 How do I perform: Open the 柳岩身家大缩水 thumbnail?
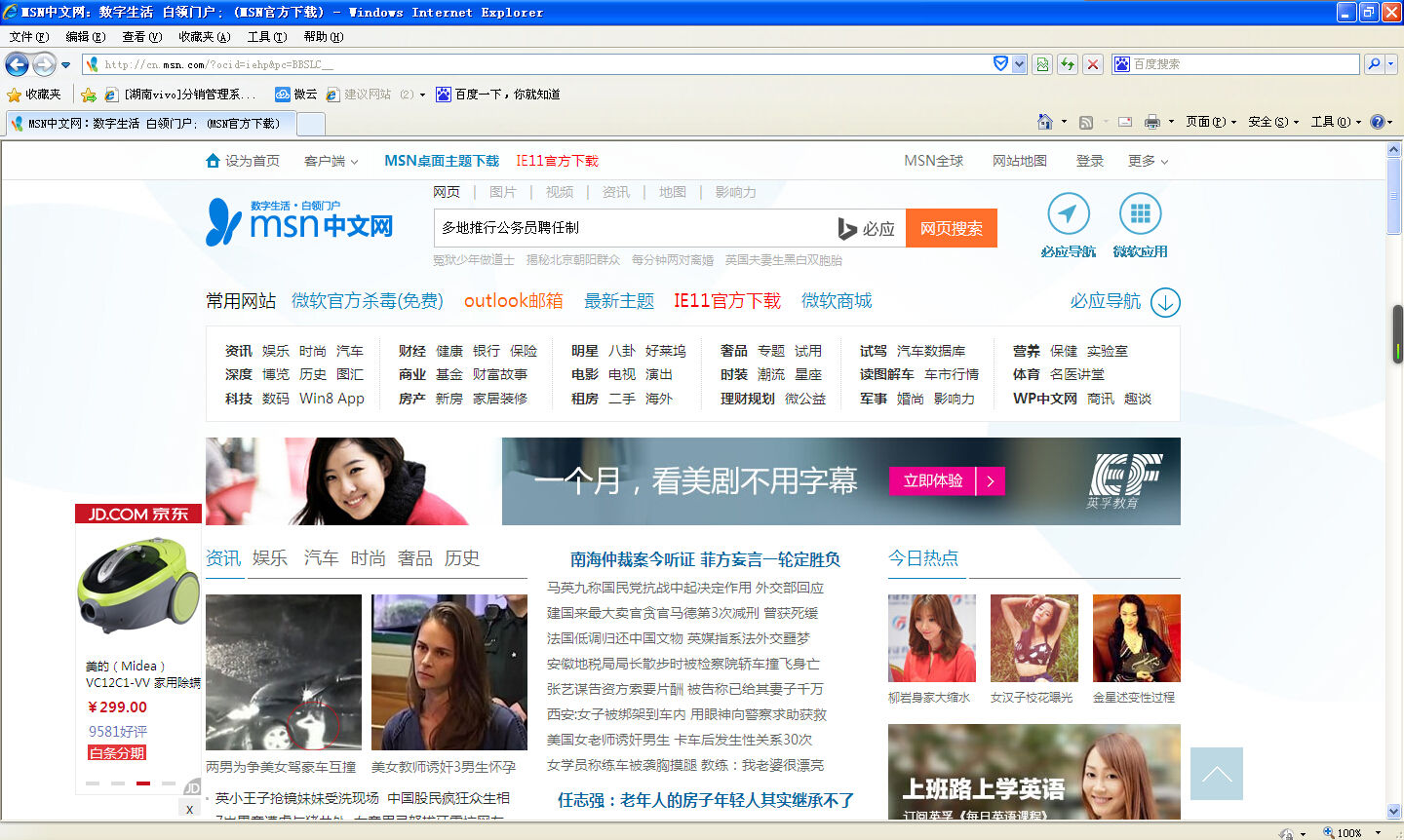931,638
